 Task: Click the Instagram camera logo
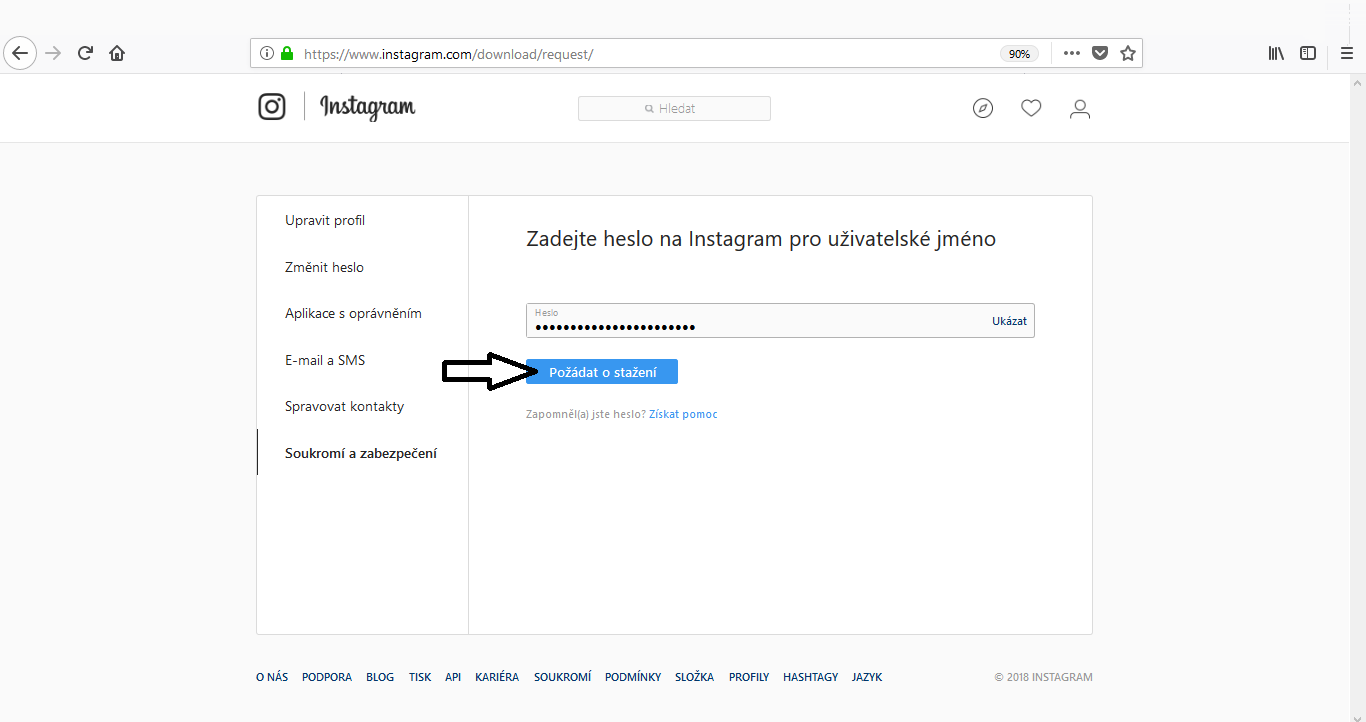[272, 107]
